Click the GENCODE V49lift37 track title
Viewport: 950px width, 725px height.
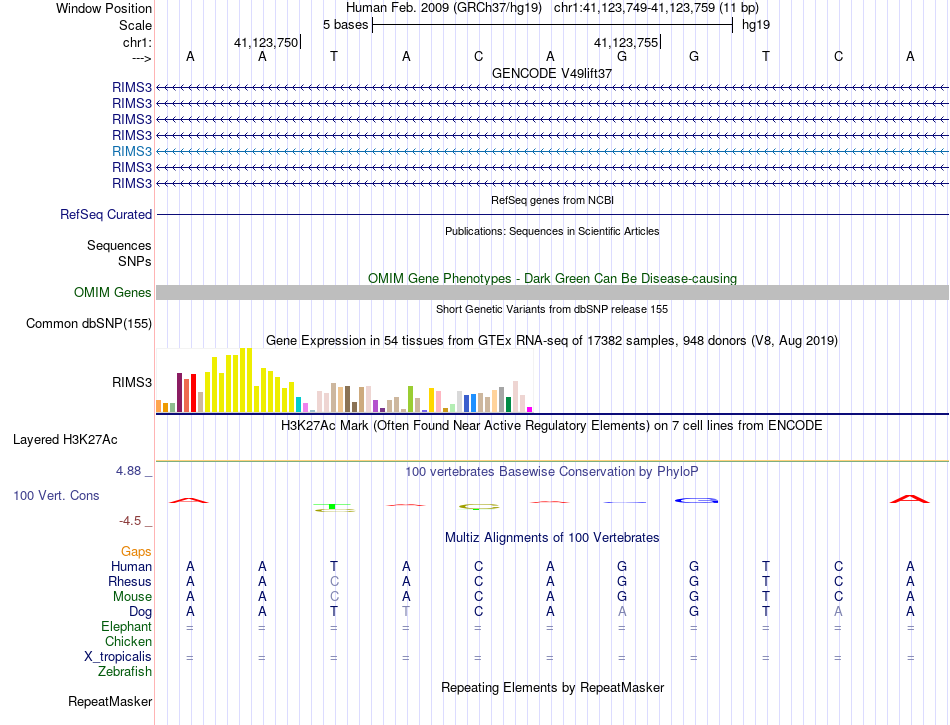(552, 73)
